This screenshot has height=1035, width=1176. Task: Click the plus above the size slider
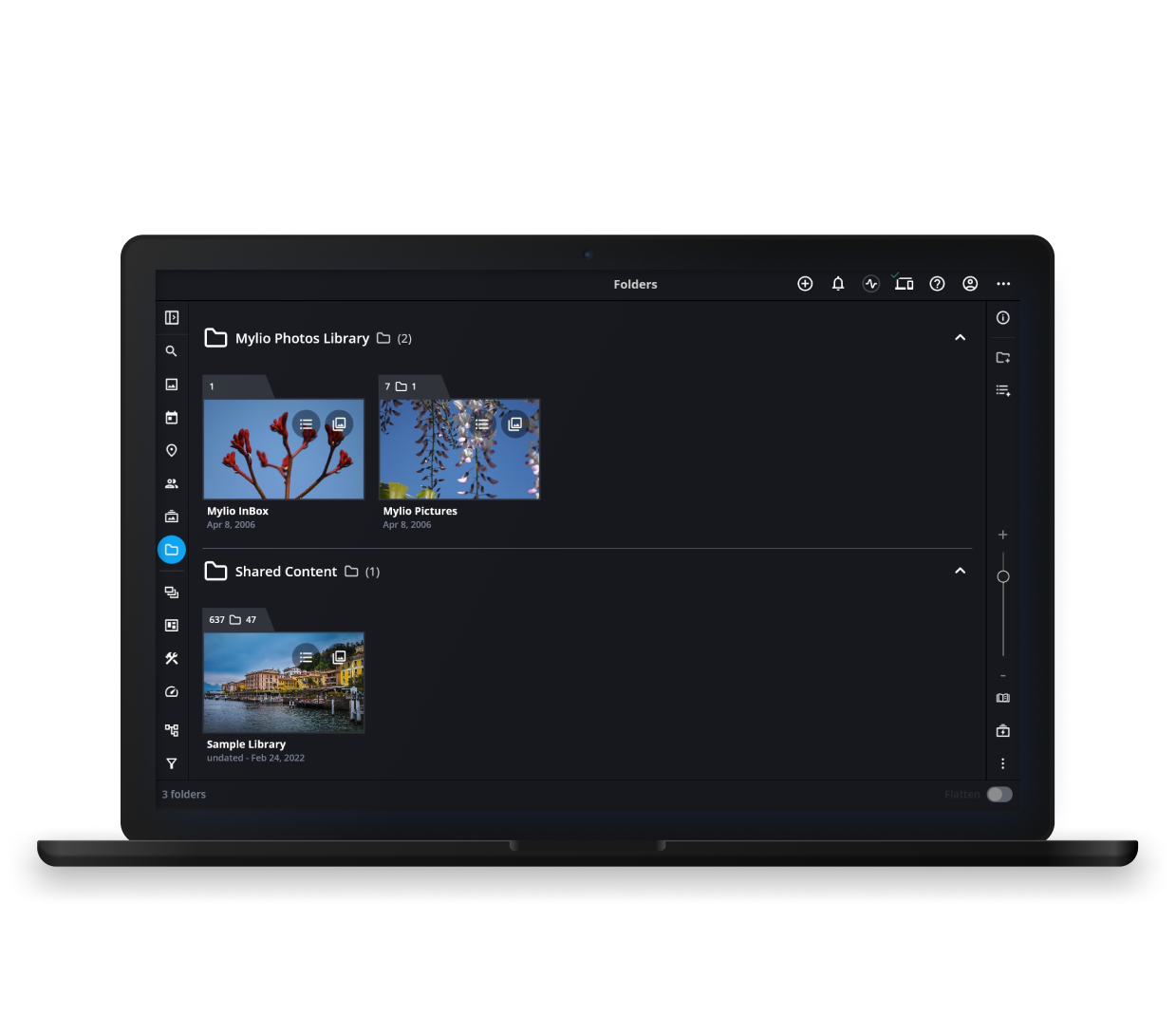tap(1003, 535)
